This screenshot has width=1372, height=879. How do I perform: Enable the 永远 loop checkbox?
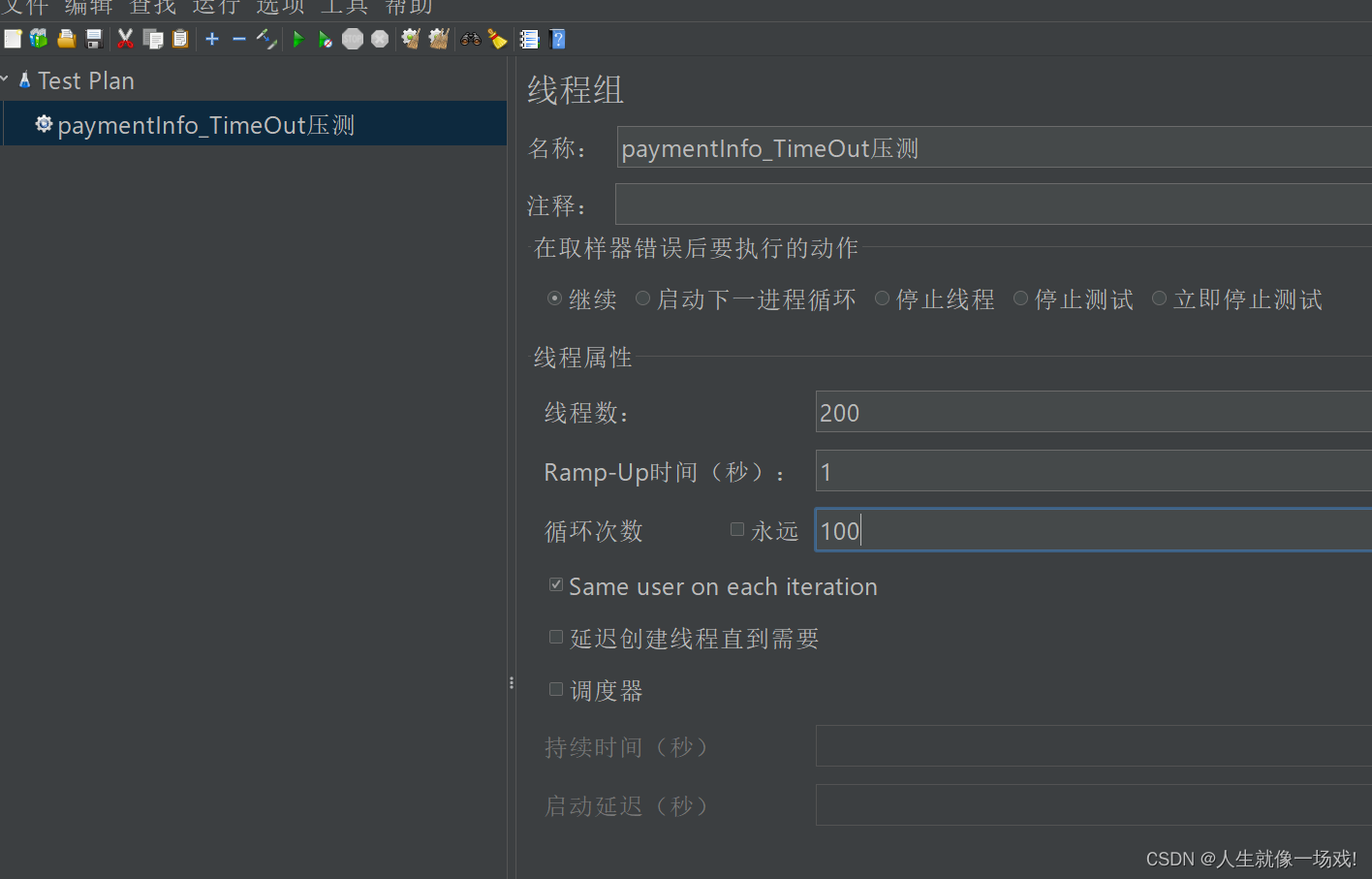(737, 529)
